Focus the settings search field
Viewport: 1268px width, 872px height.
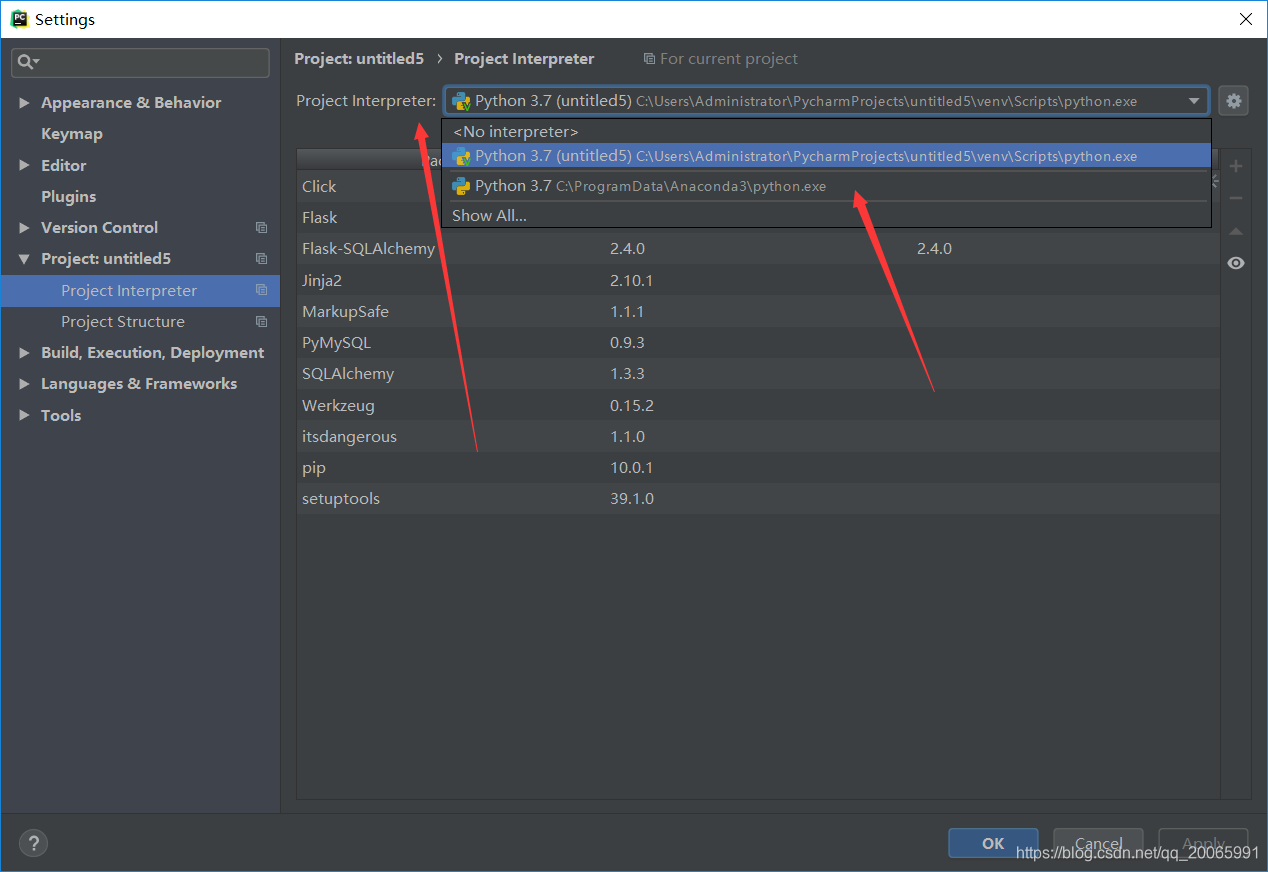(140, 62)
